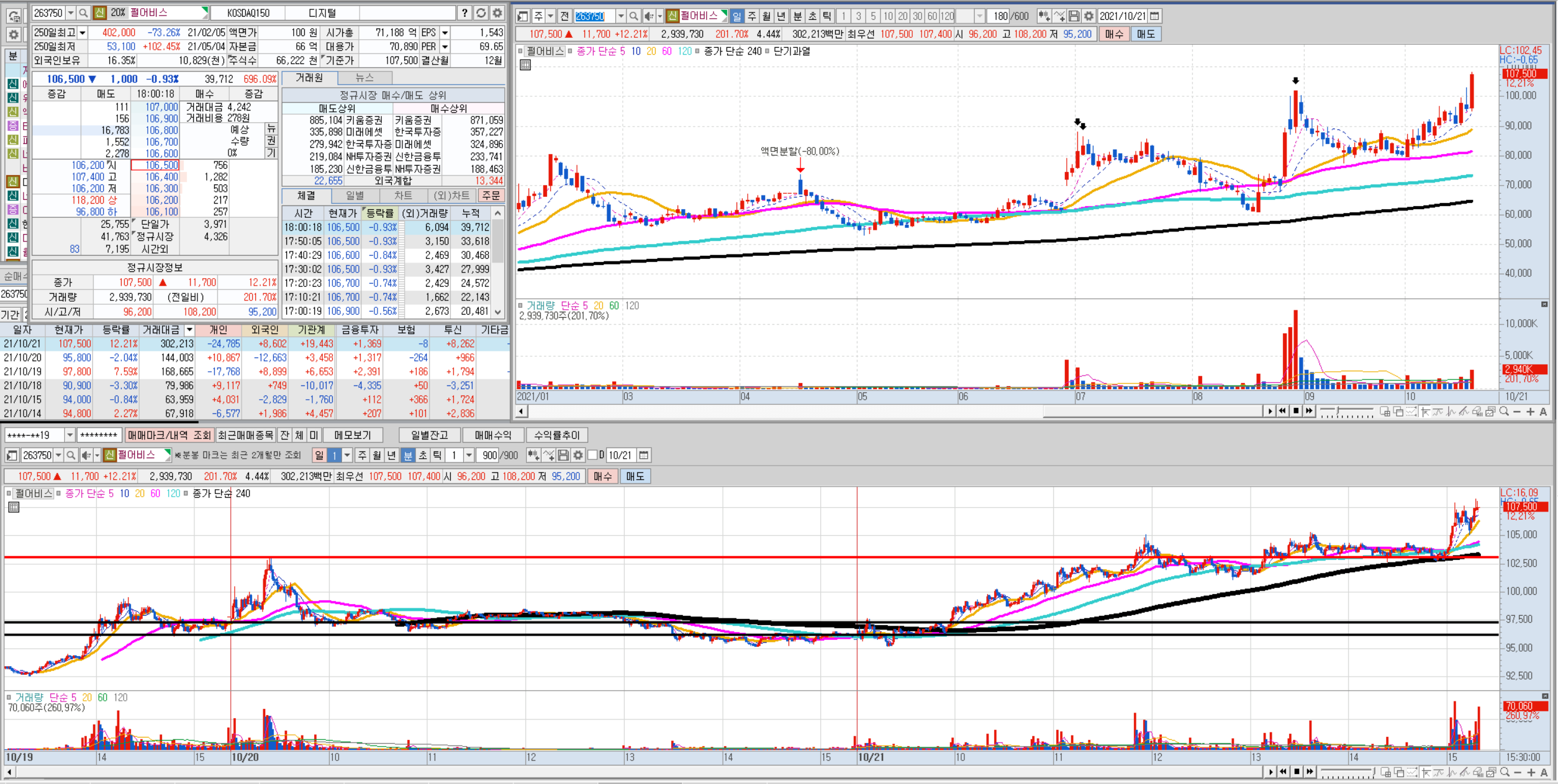The image size is (1558, 784).
Task: Expand stock code dropdown in daily chart toolbar
Action: (620, 16)
